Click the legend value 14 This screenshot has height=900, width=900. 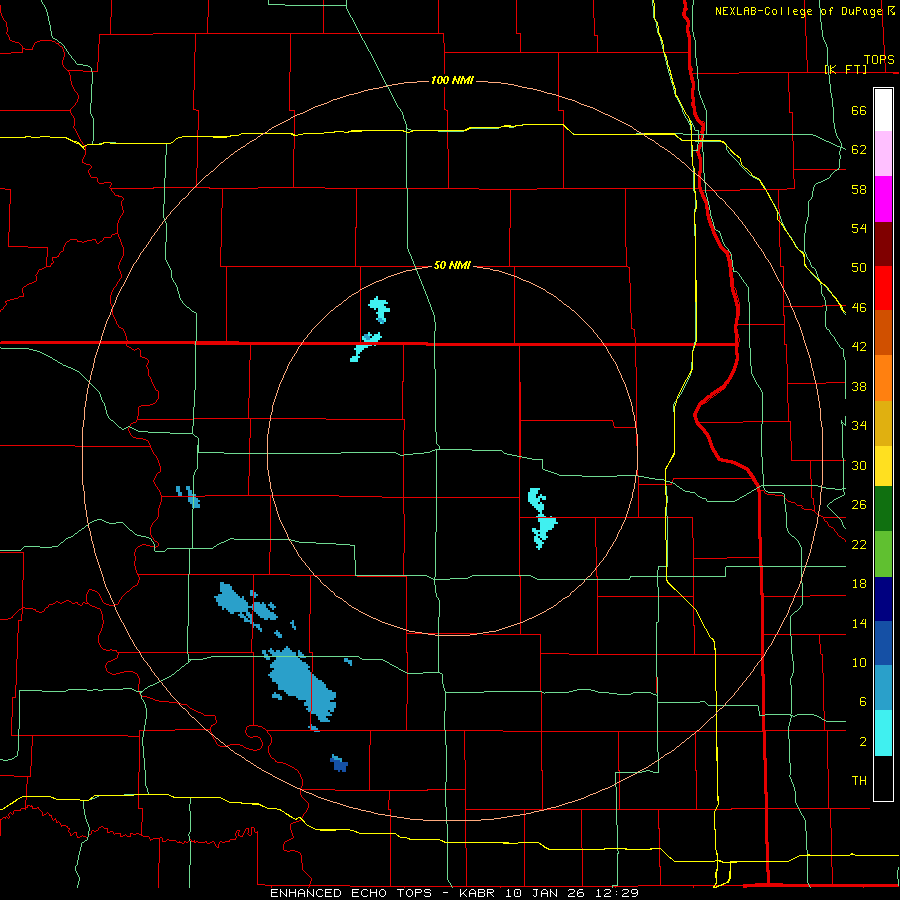[859, 623]
